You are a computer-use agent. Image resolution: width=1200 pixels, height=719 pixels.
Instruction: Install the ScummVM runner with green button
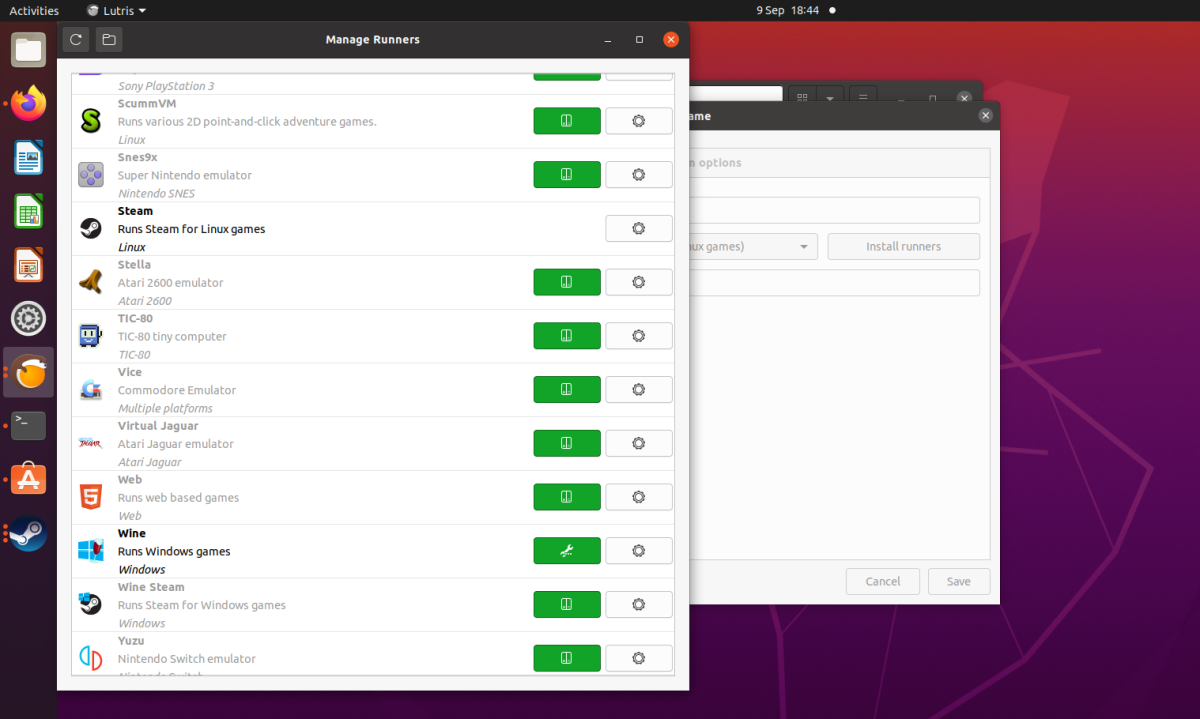click(x=567, y=121)
